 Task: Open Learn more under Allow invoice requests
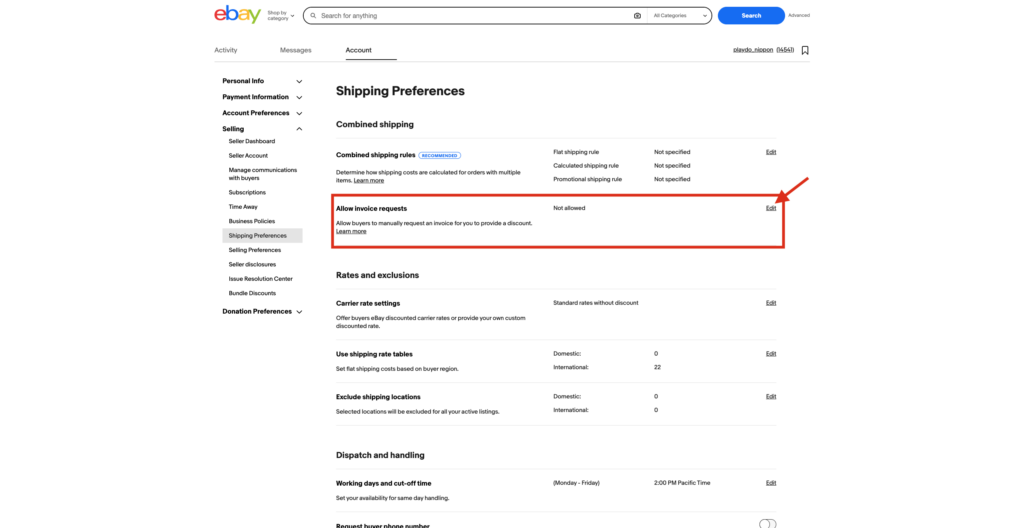pyautogui.click(x=351, y=231)
